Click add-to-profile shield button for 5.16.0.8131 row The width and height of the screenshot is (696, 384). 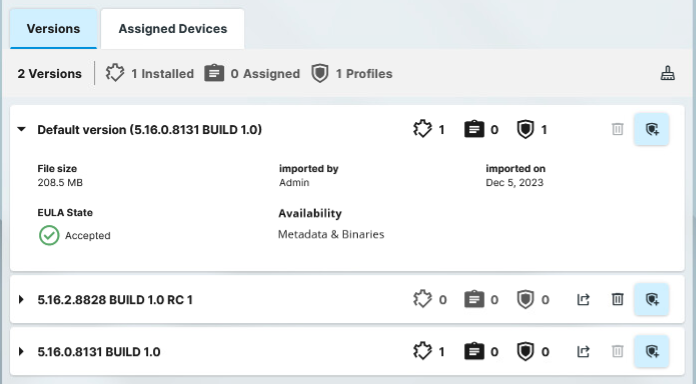(651, 352)
